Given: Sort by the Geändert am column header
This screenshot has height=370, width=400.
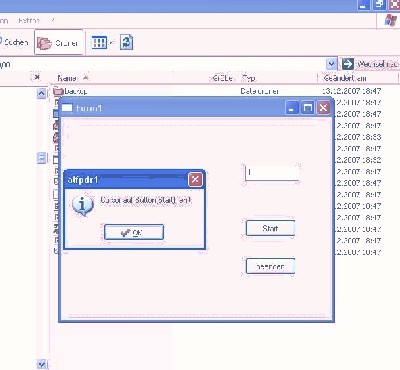Looking at the screenshot, I should pos(345,78).
